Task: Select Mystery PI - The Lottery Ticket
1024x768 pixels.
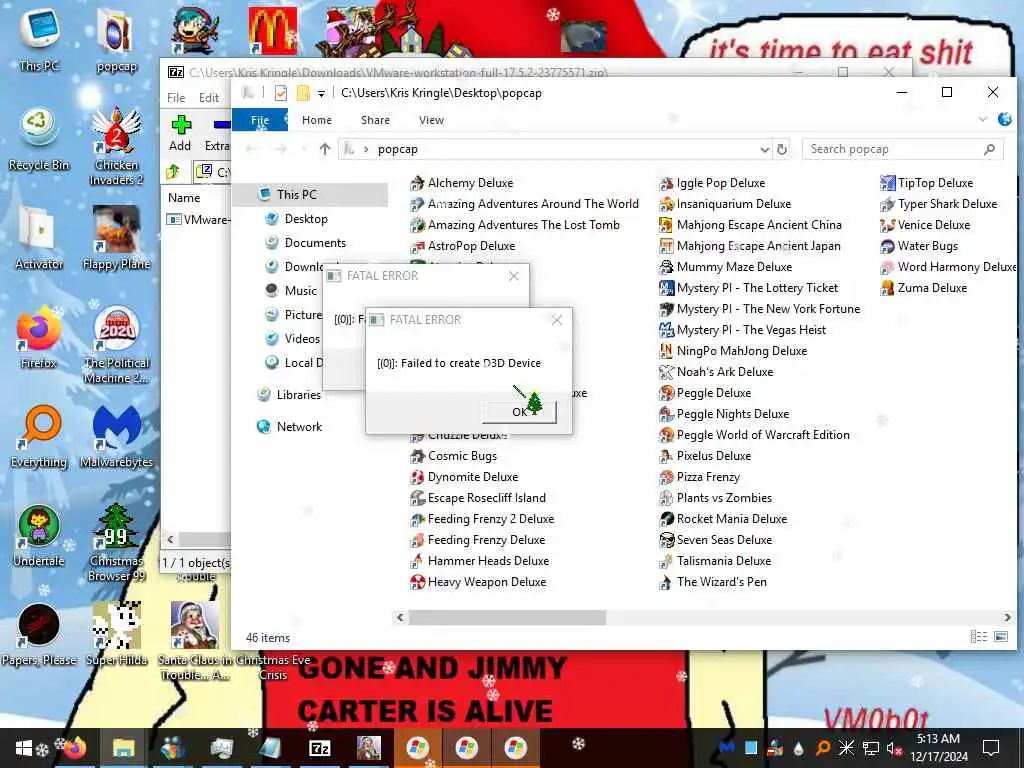Action: (748, 288)
